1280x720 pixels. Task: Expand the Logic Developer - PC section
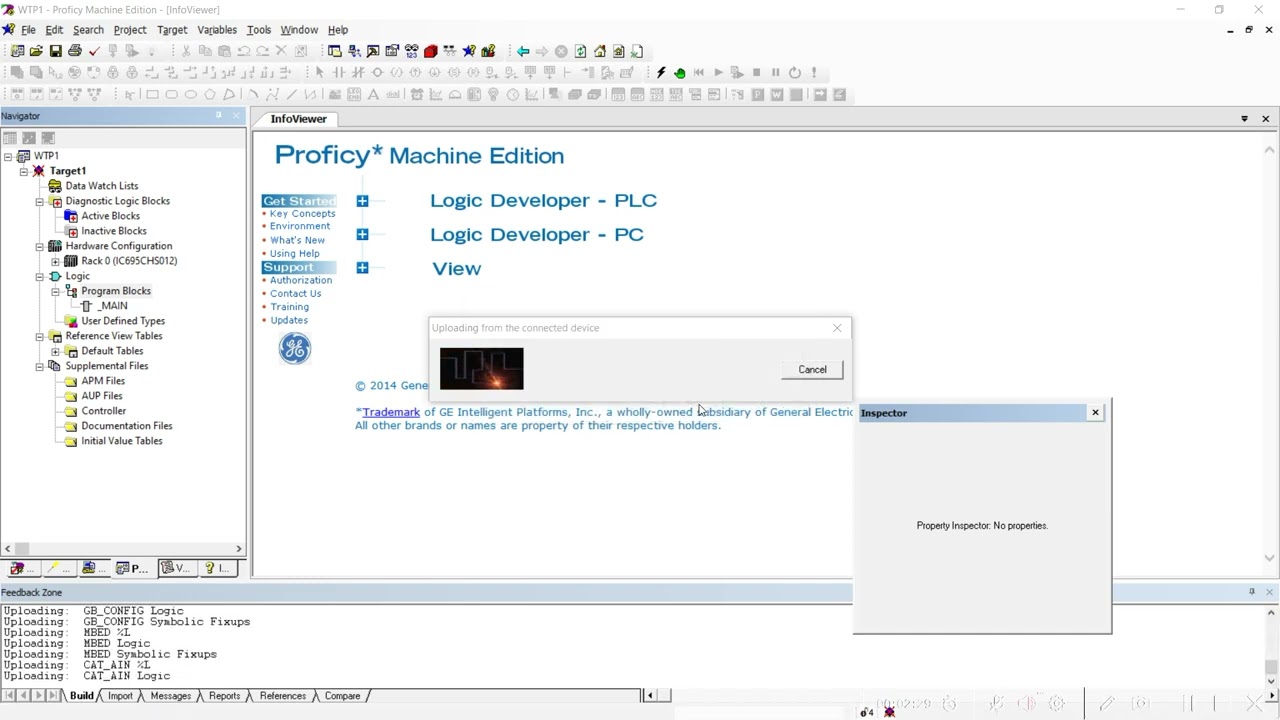pos(362,234)
